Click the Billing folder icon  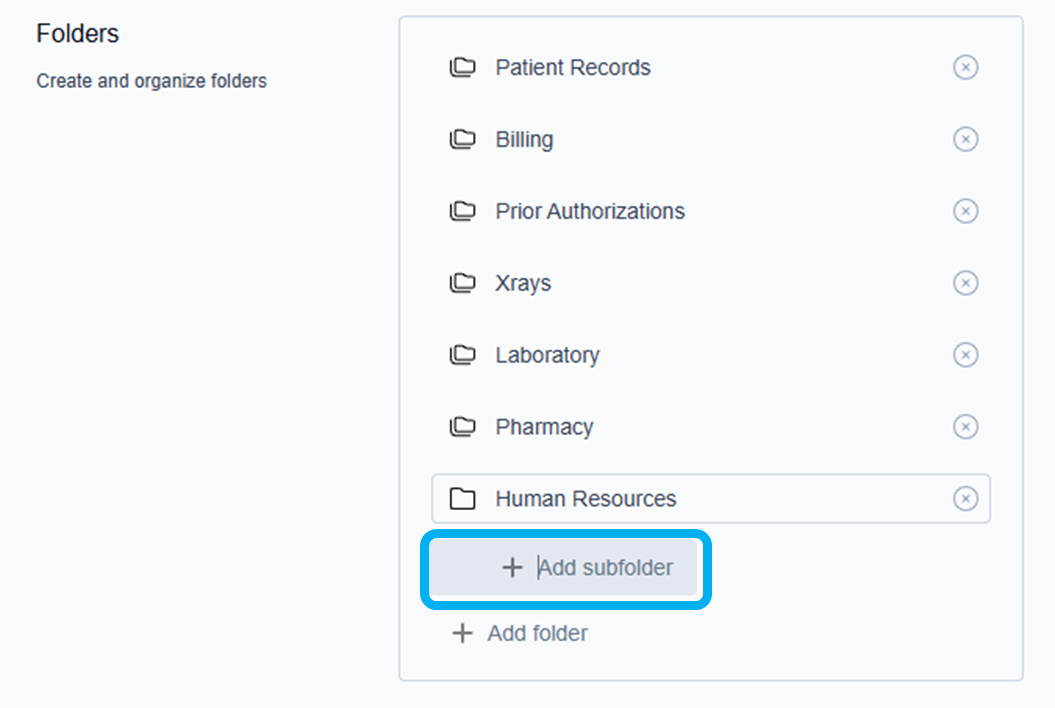point(462,140)
